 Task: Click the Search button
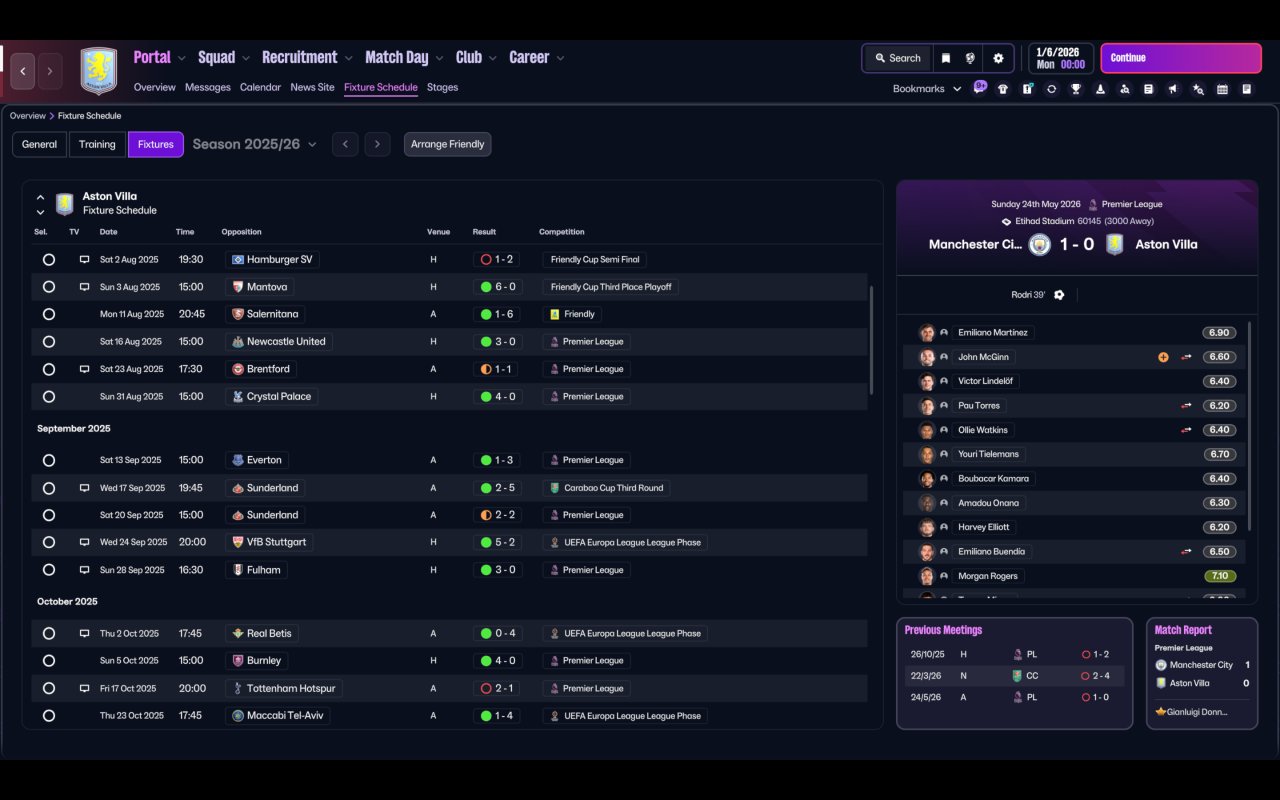(x=897, y=58)
